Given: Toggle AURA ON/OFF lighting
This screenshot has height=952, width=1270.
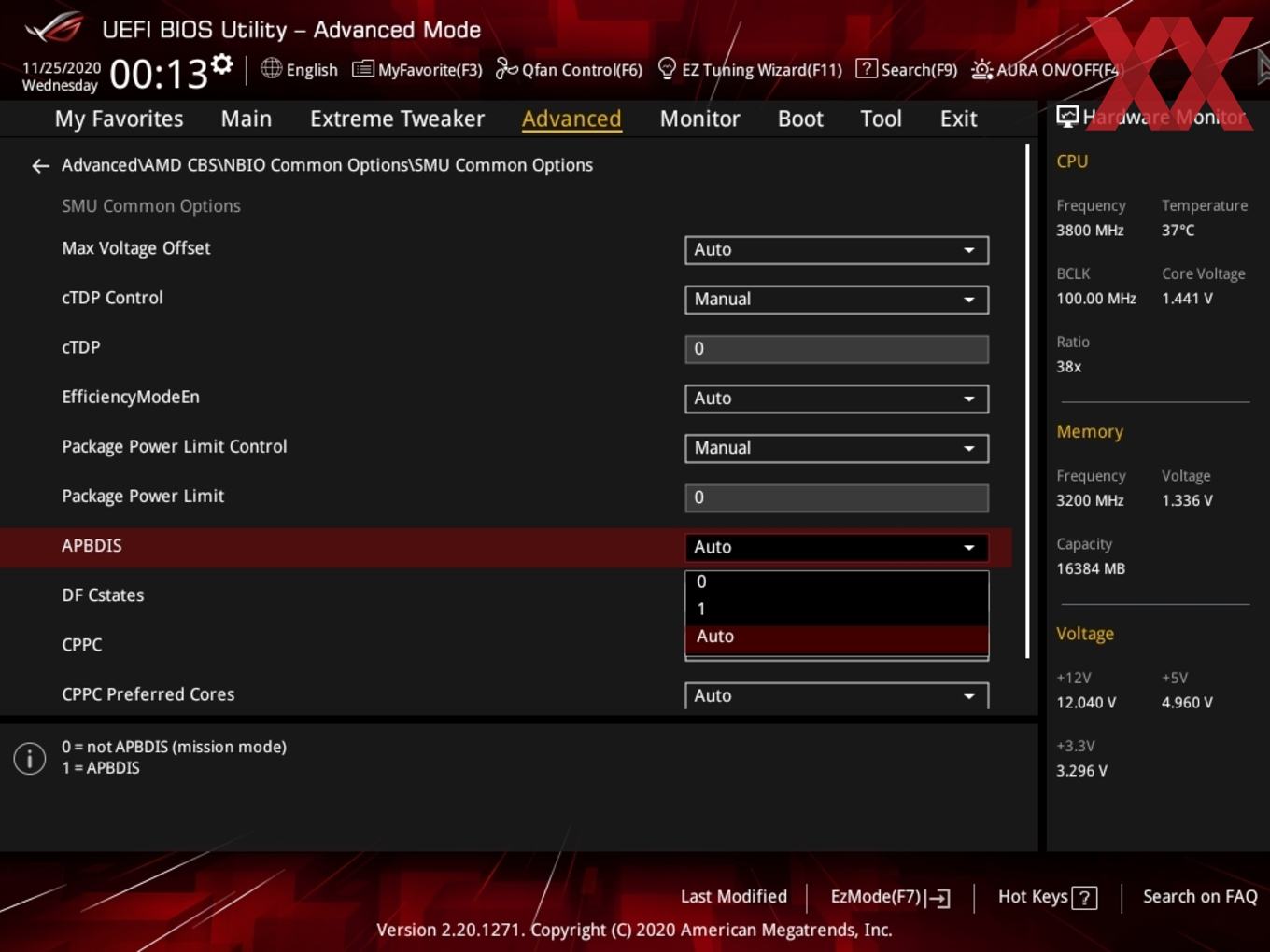Looking at the screenshot, I should [x=1045, y=69].
